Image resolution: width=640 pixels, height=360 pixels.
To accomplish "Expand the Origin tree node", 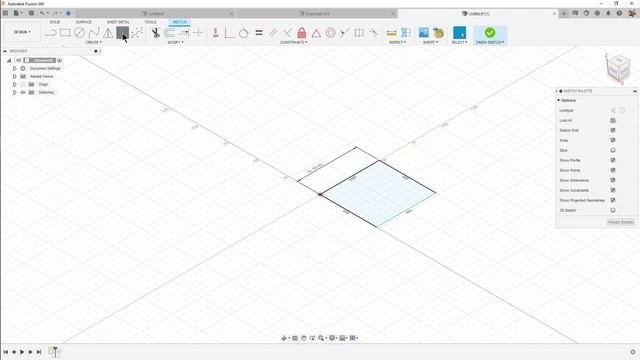I will pyautogui.click(x=15, y=84).
